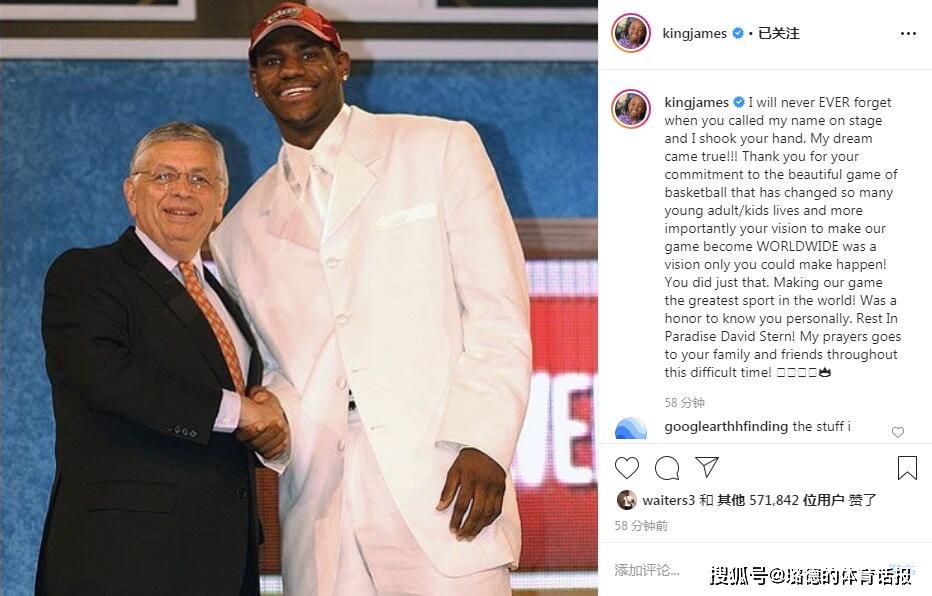This screenshot has height=596, width=932.
Task: Share post with paper plane icon
Action: point(707,467)
